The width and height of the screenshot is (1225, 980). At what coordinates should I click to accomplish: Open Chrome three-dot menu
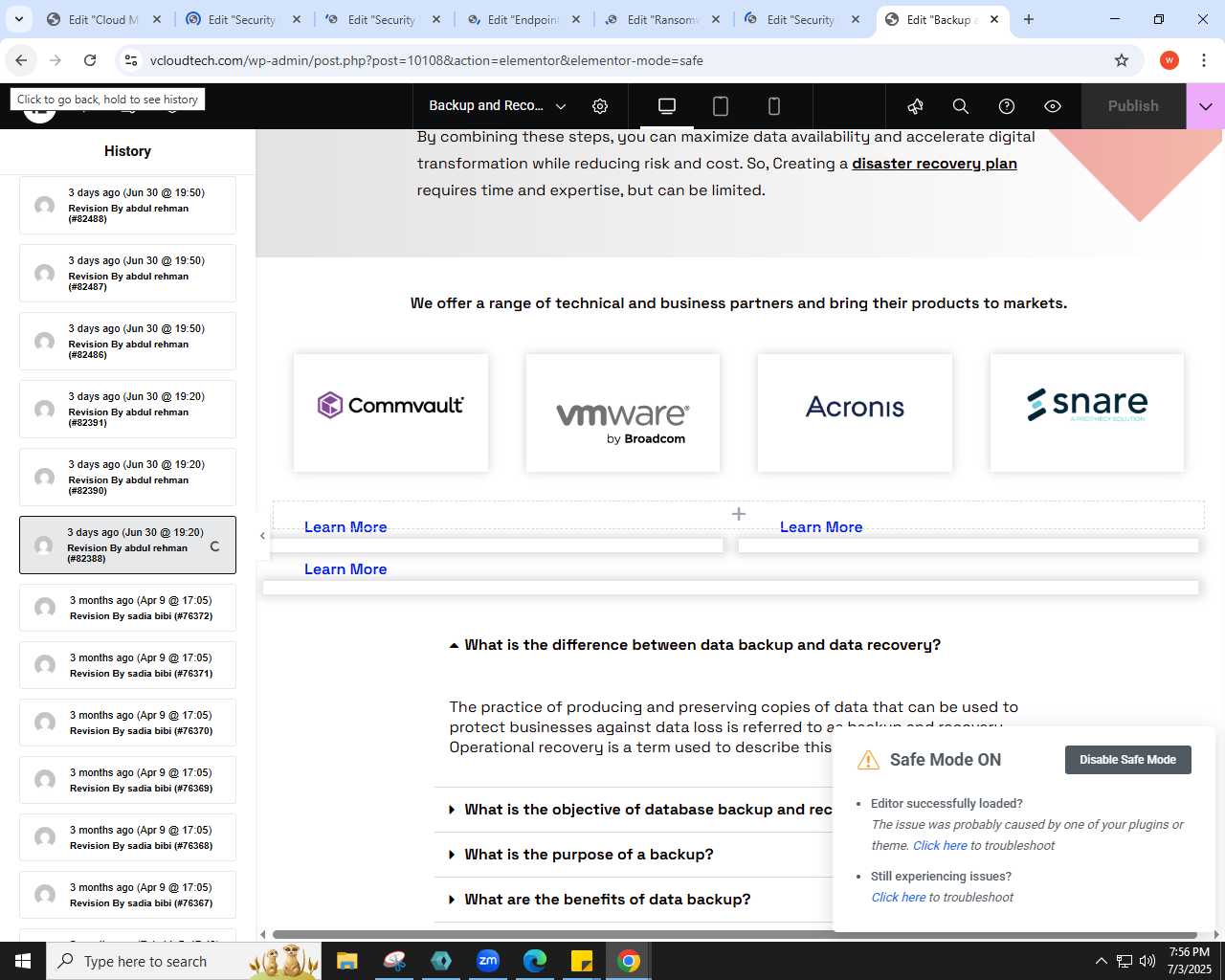click(1204, 60)
